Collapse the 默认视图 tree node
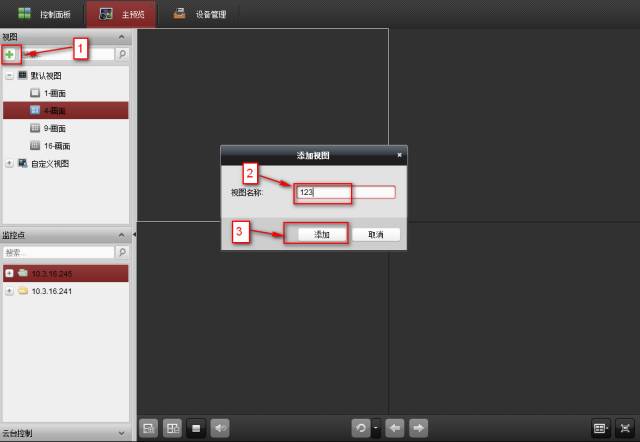The width and height of the screenshot is (640, 442). pos(9,75)
